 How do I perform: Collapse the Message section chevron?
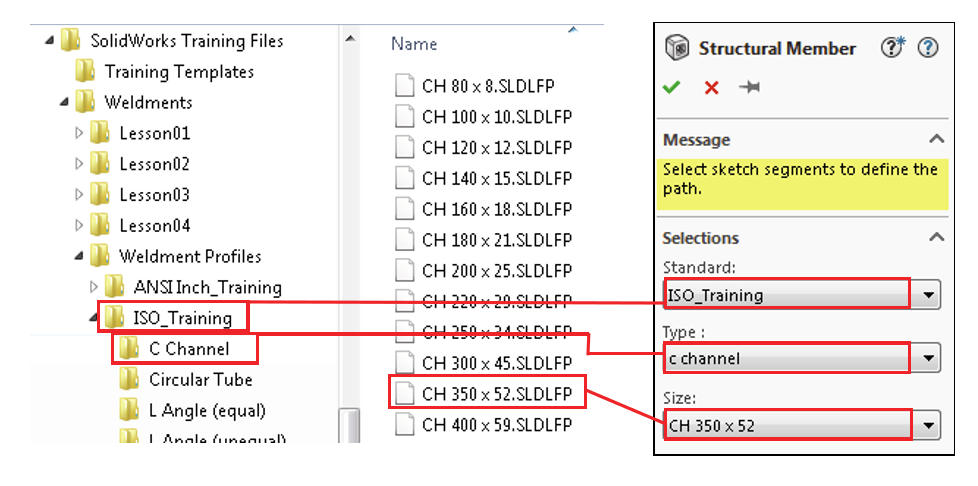click(936, 139)
